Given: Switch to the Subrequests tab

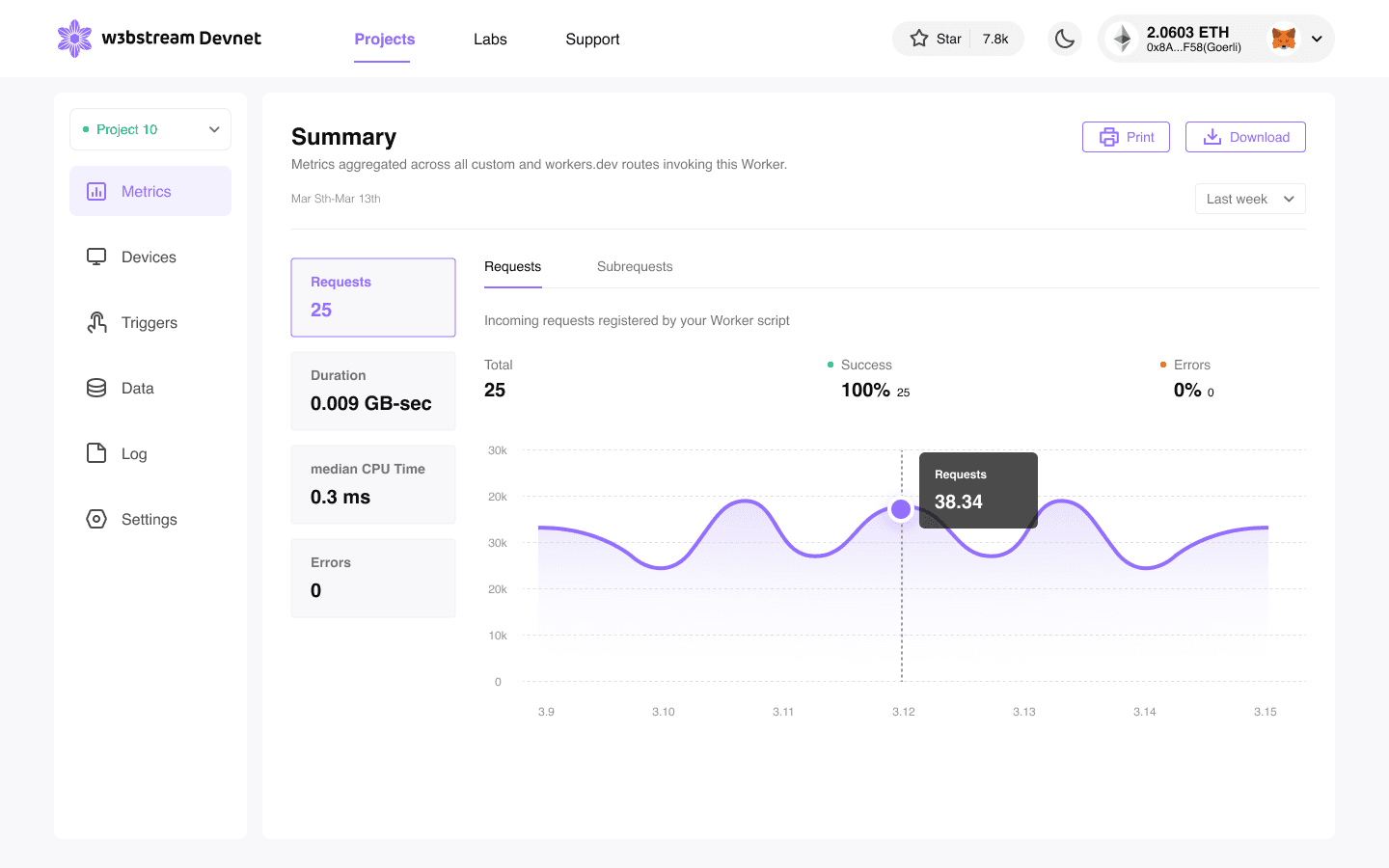Looking at the screenshot, I should tap(635, 266).
